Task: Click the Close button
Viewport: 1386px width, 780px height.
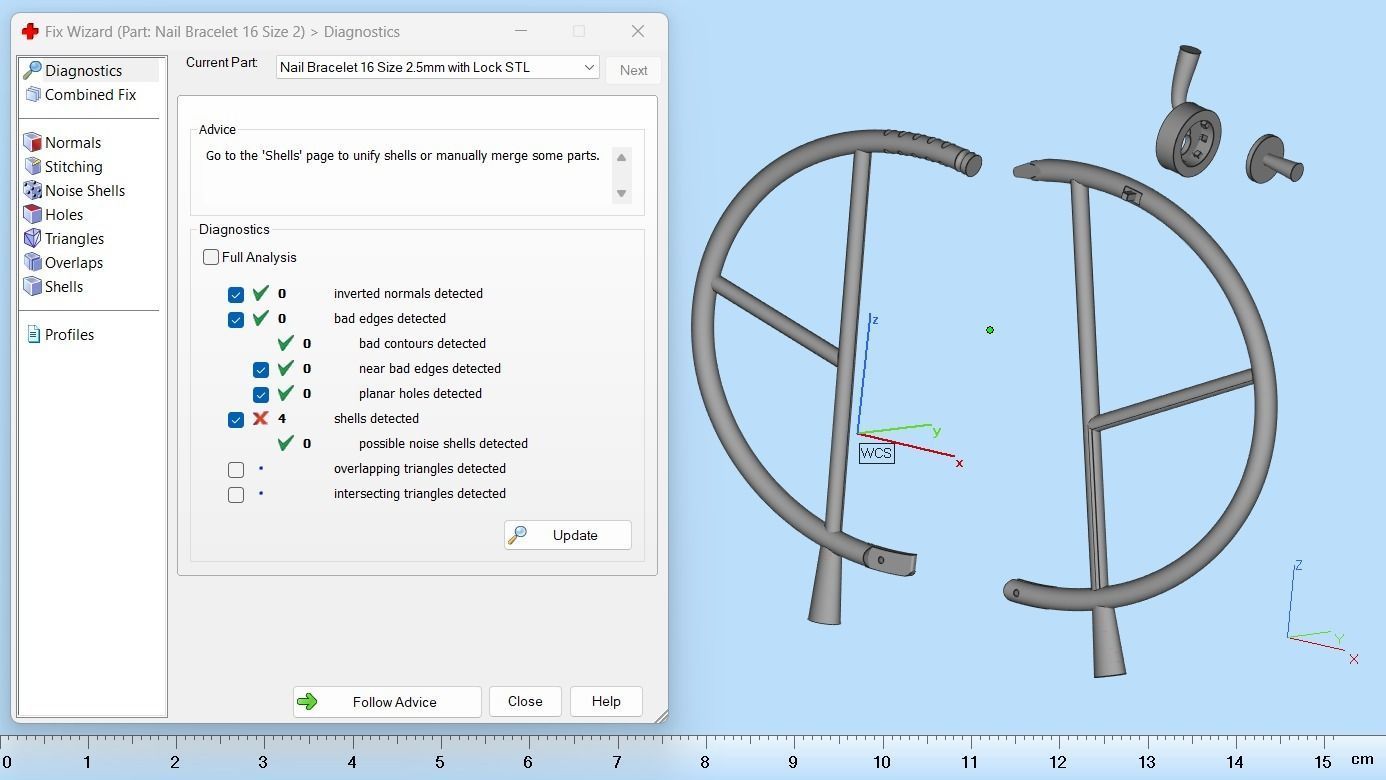Action: [525, 702]
